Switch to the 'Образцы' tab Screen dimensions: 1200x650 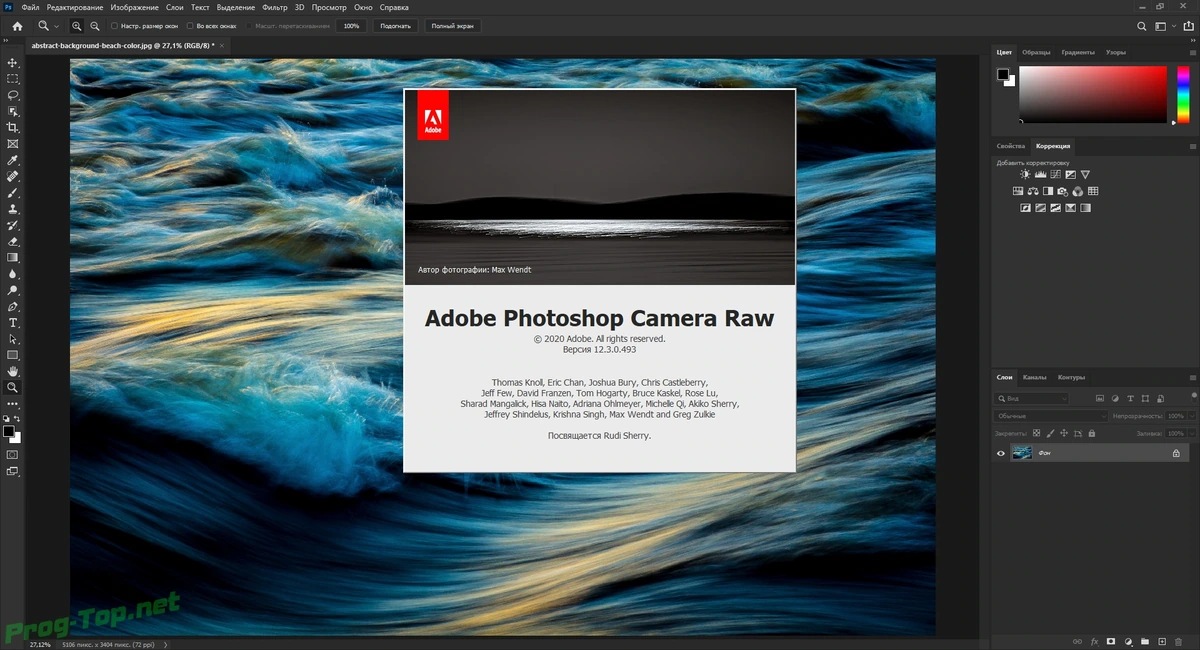(1036, 52)
